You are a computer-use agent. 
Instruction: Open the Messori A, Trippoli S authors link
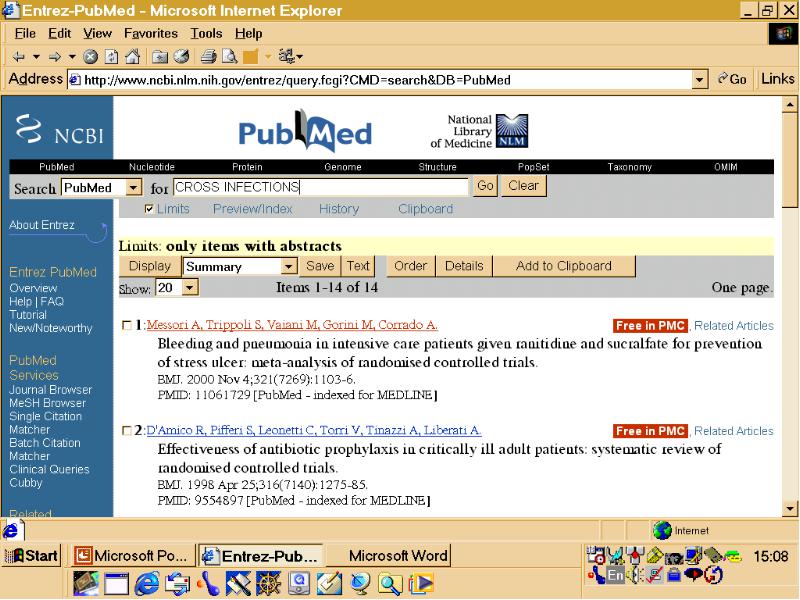click(x=292, y=325)
